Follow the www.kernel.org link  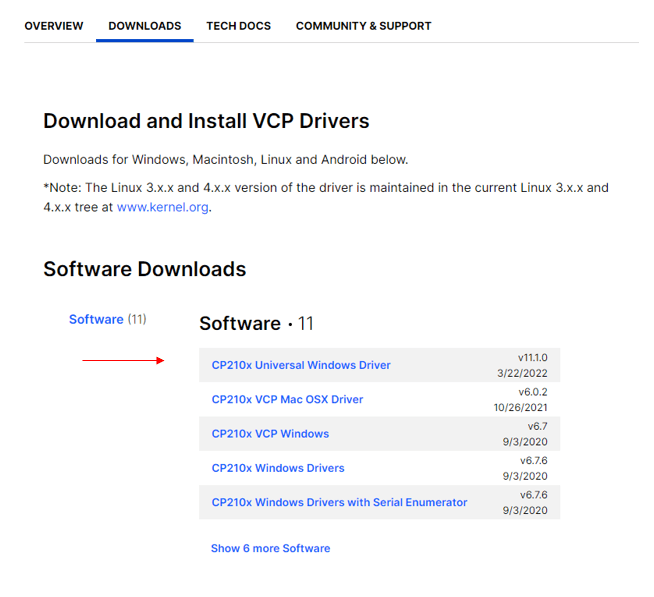pyautogui.click(x=162, y=208)
